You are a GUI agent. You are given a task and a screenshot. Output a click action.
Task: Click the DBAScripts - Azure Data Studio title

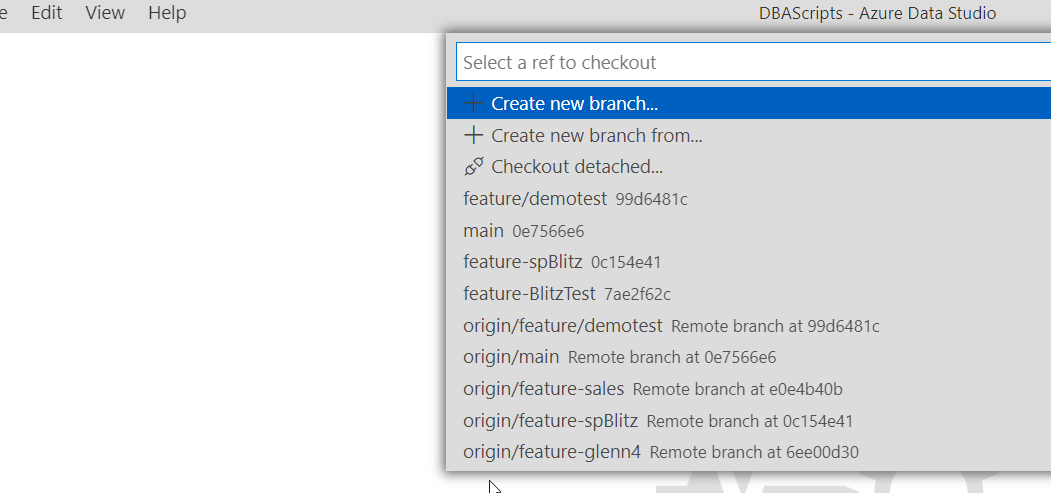click(x=877, y=13)
